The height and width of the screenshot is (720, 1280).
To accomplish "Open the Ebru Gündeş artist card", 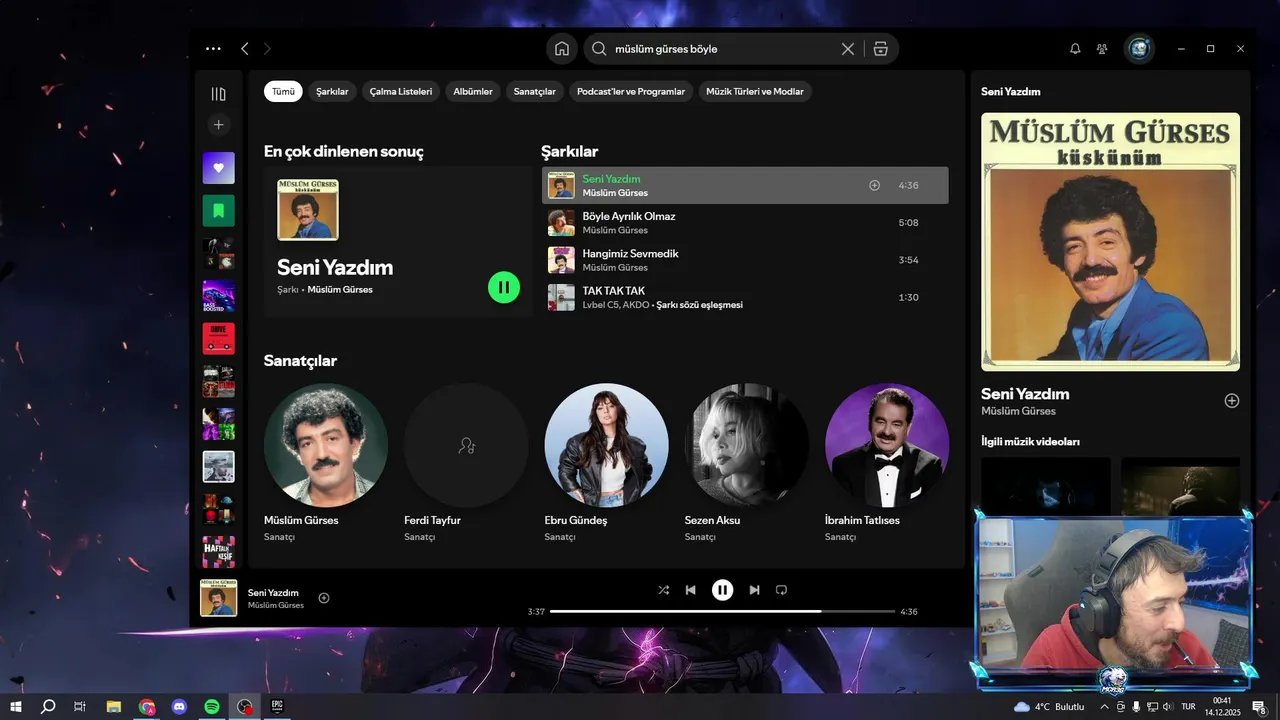I will tap(606, 462).
